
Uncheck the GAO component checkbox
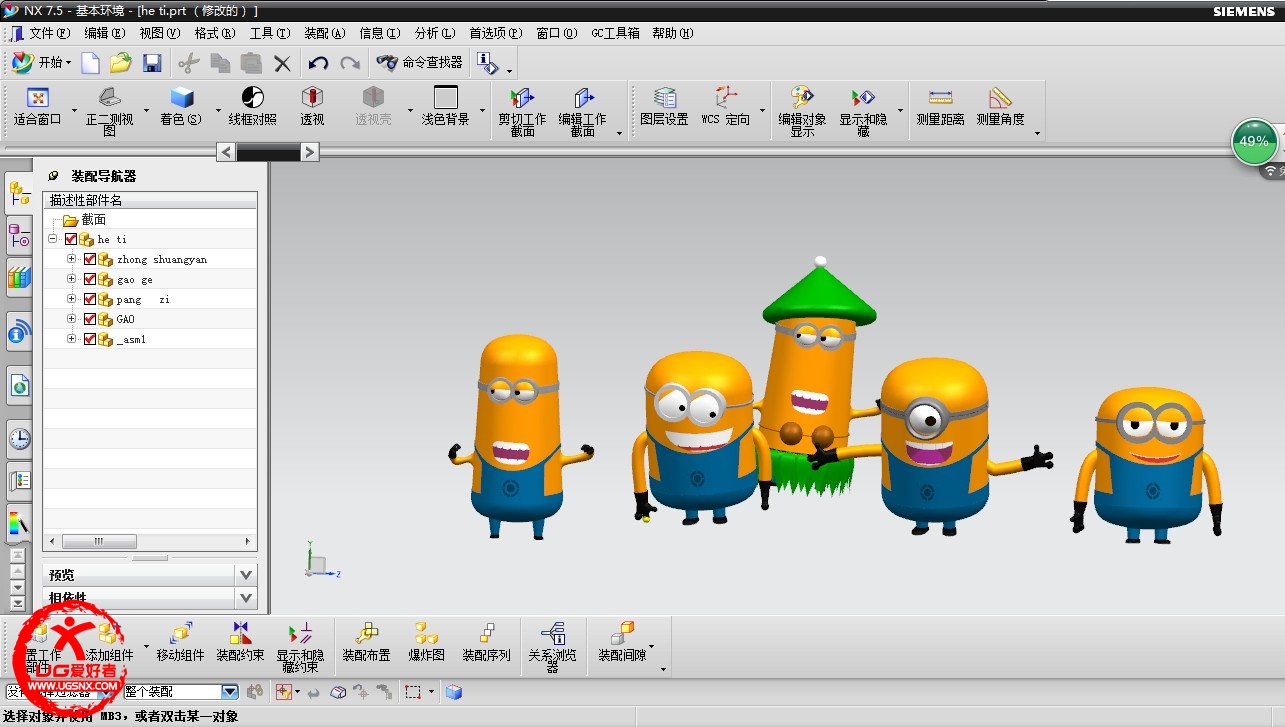(90, 319)
